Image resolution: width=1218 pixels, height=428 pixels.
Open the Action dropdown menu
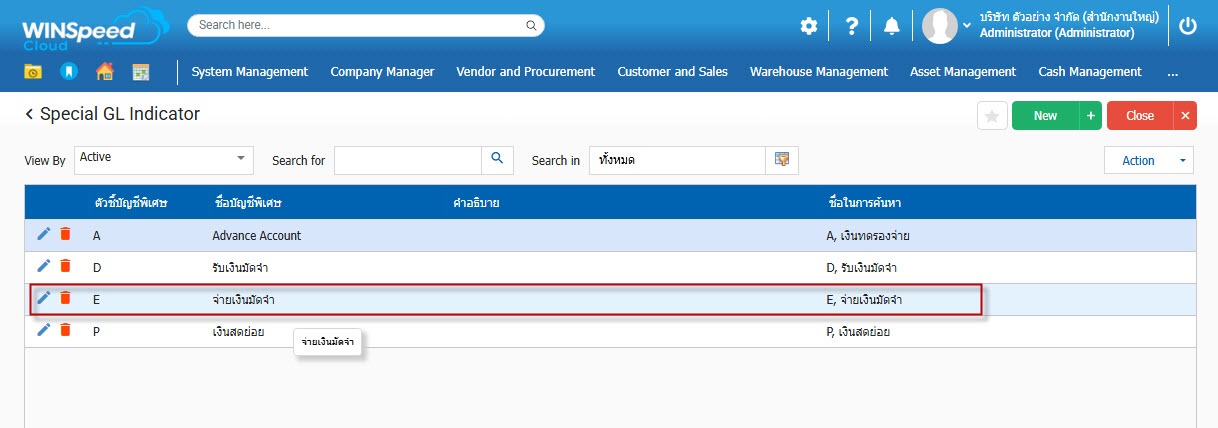[1148, 160]
